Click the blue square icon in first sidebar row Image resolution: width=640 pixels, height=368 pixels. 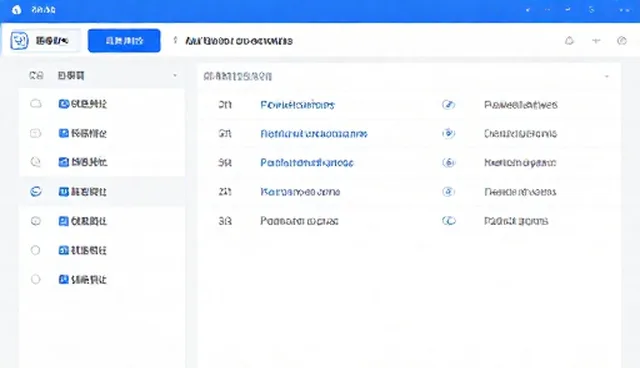point(64,104)
